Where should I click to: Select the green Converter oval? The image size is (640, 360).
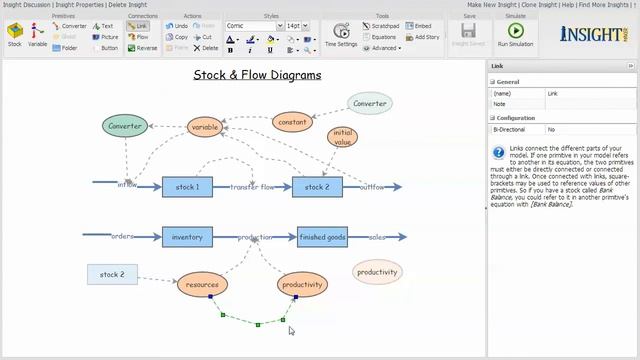[125, 126]
